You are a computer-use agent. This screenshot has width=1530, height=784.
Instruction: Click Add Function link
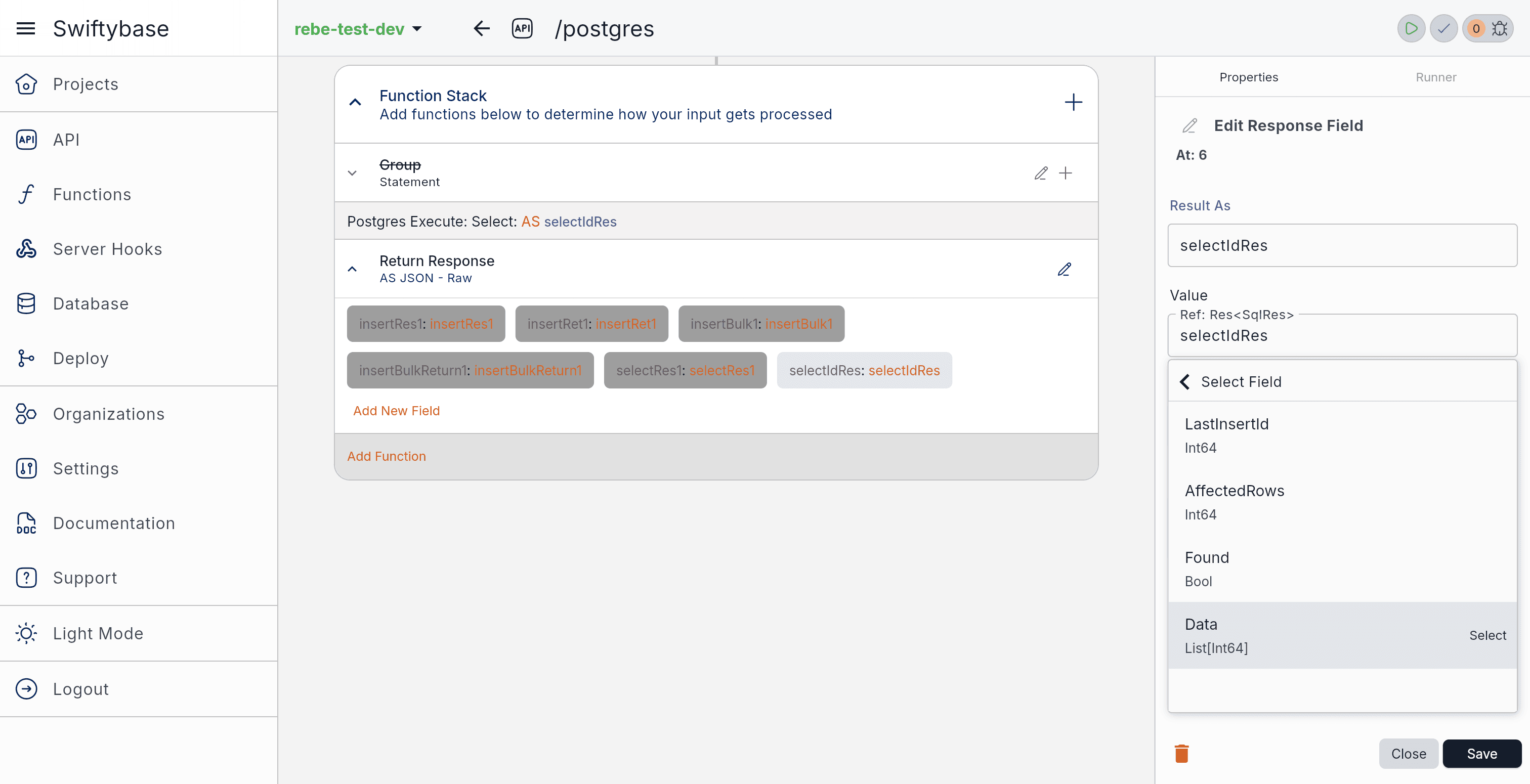[x=386, y=456]
